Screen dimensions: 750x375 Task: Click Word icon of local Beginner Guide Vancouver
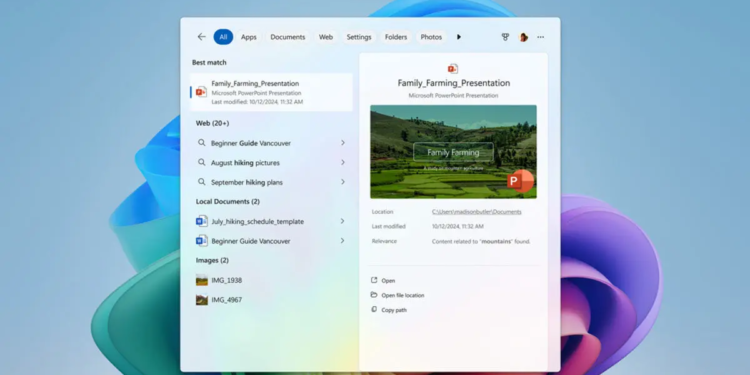coord(201,241)
